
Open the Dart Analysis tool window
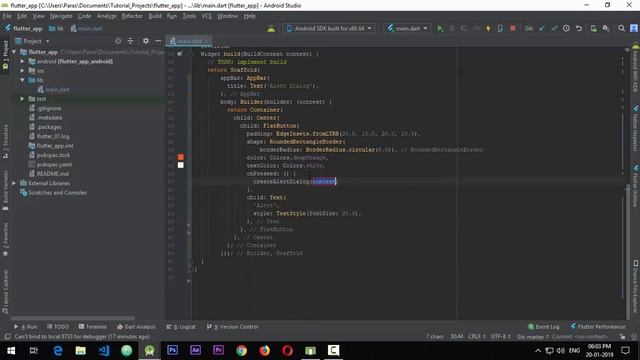point(136,327)
